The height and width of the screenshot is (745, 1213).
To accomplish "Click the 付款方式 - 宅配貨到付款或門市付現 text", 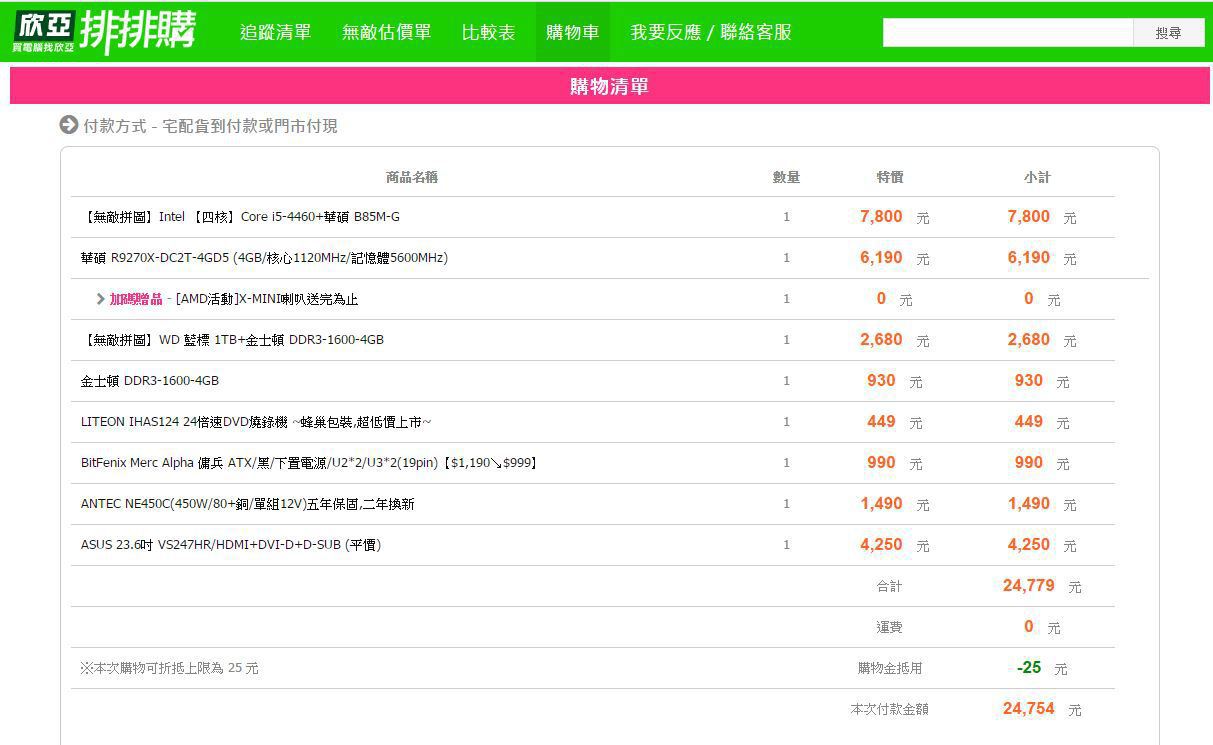I will point(210,126).
